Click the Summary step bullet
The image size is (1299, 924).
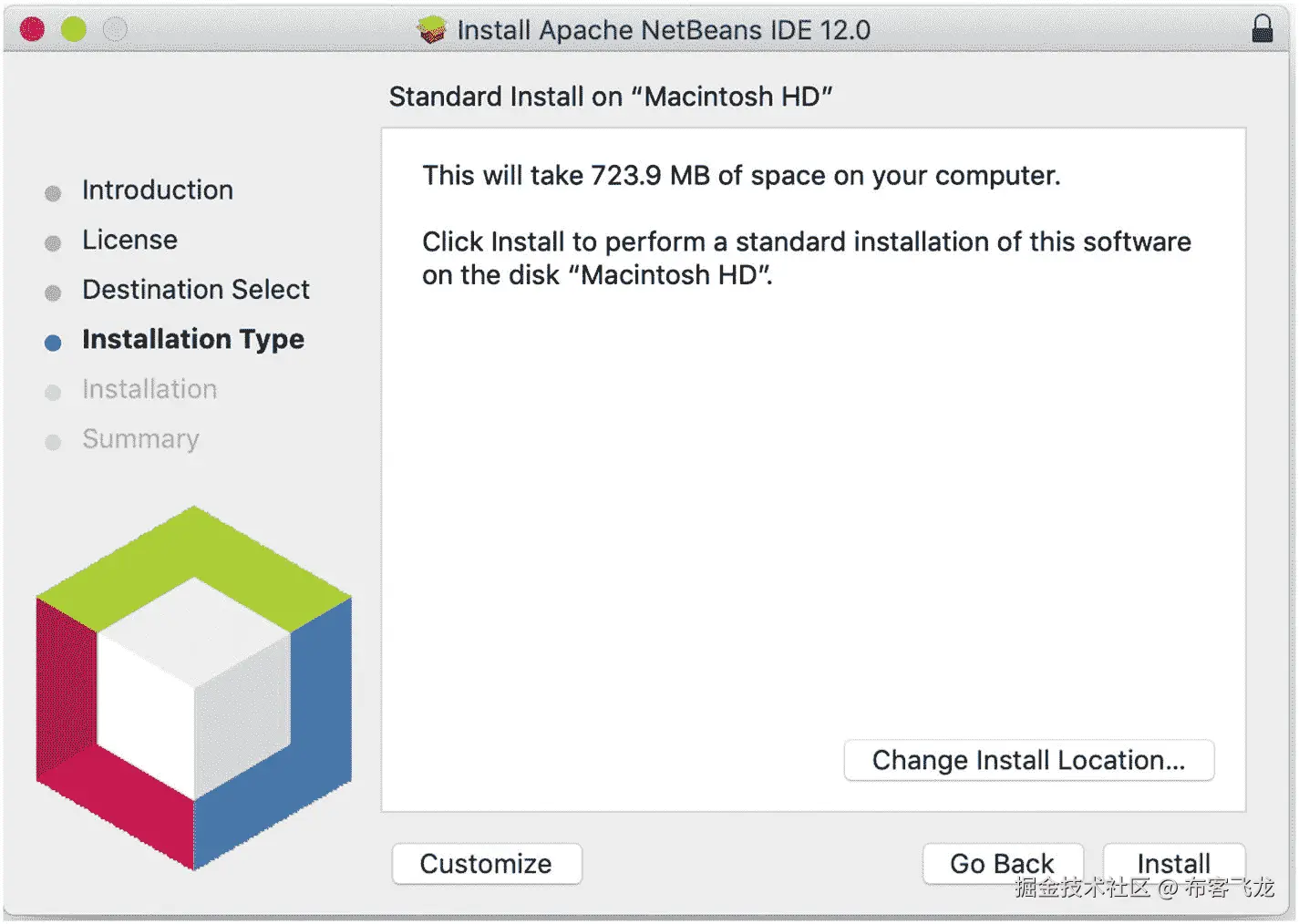tap(53, 442)
